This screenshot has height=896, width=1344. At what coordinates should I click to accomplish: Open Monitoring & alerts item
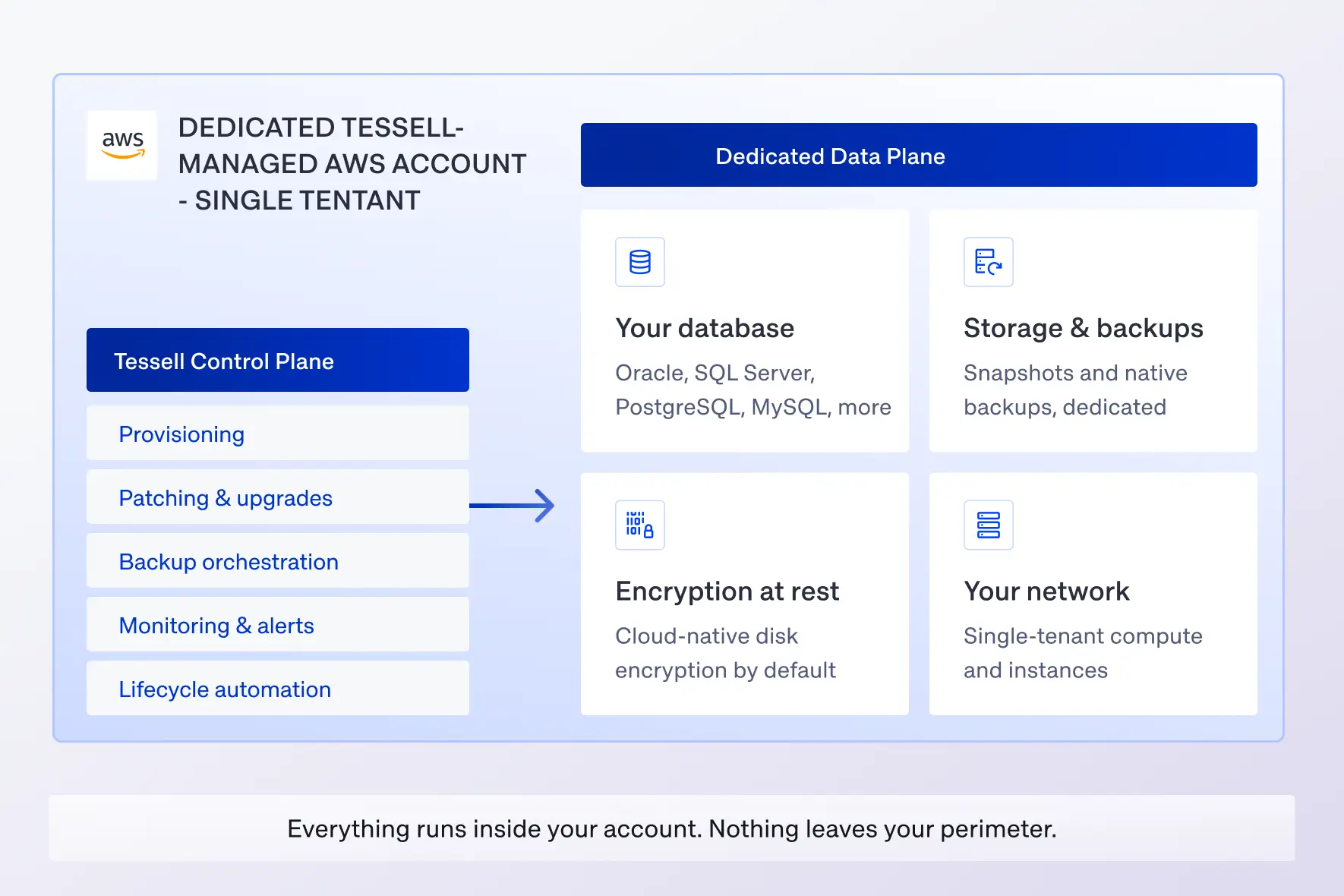point(278,624)
